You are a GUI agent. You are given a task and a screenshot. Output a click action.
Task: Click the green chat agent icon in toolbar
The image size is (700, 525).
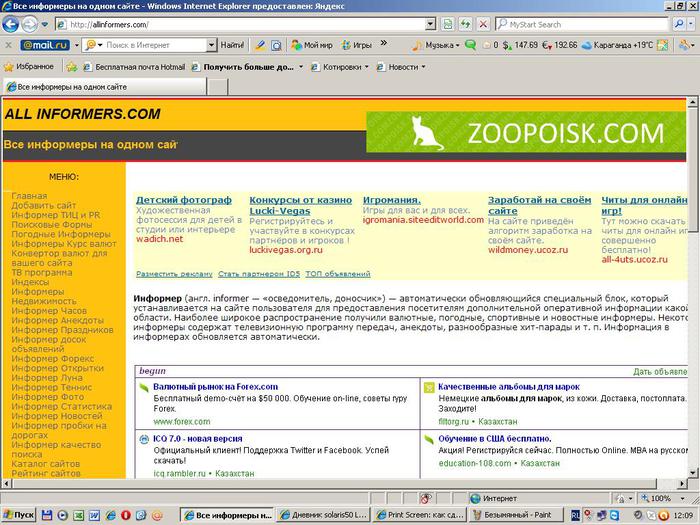click(470, 45)
